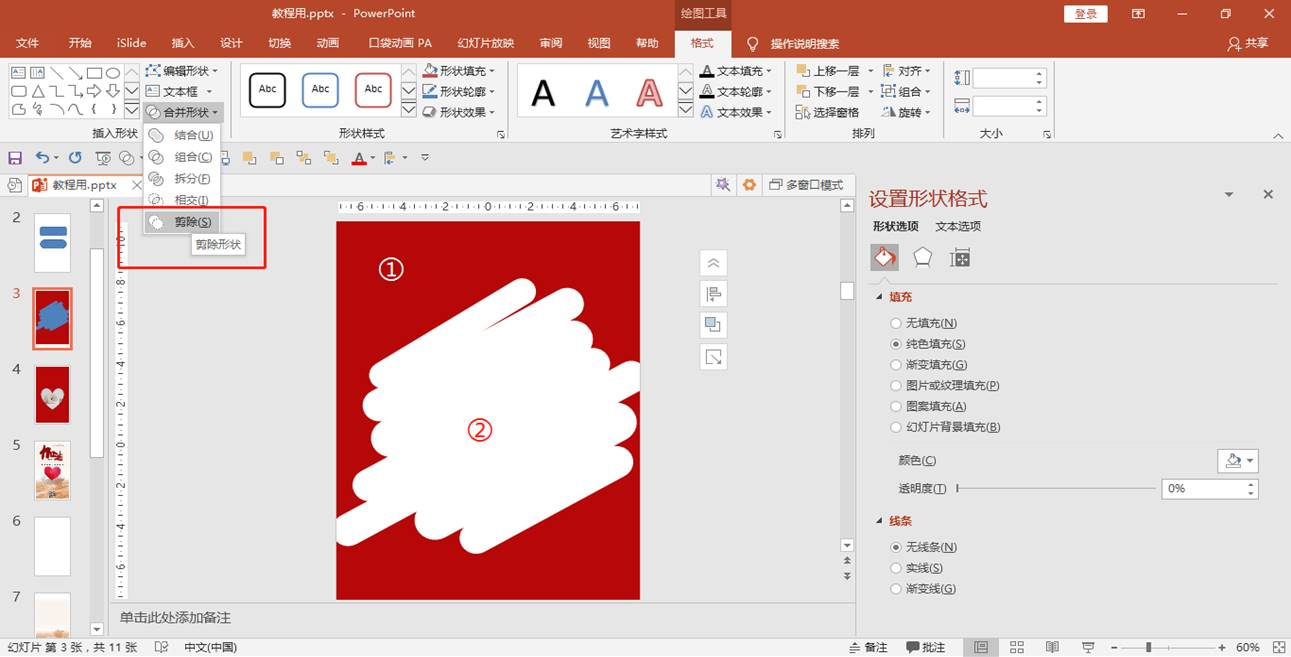This screenshot has width=1291, height=657.
Task: Open the Fill & Line icon tab
Action: point(885,258)
